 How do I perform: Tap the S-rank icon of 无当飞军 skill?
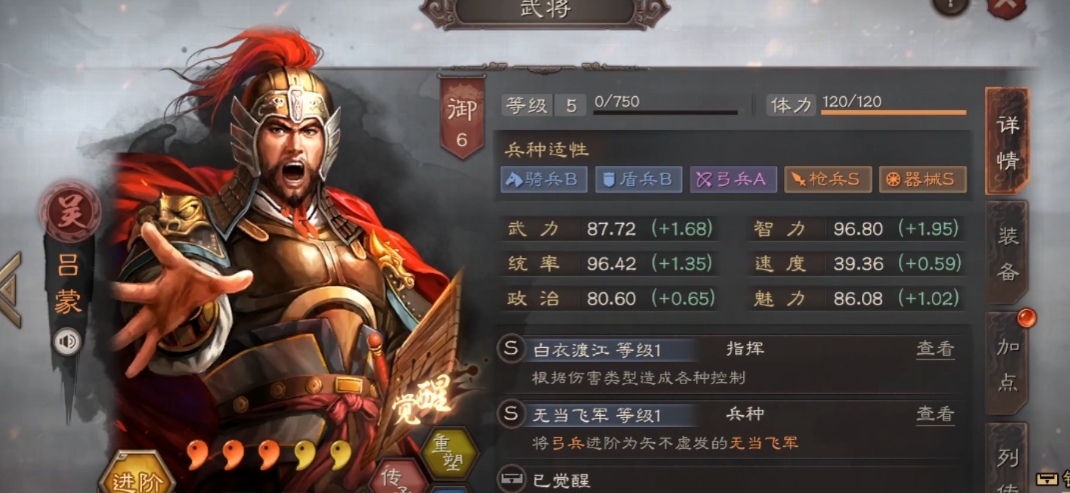510,414
